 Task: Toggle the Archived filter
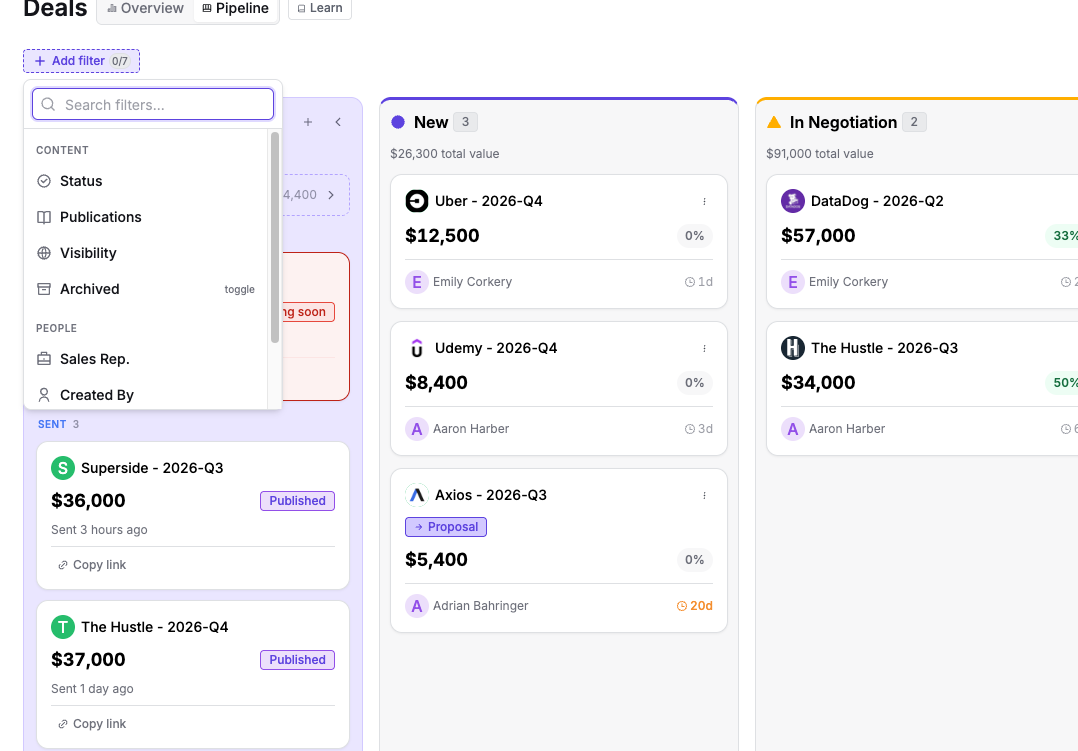pyautogui.click(x=146, y=290)
